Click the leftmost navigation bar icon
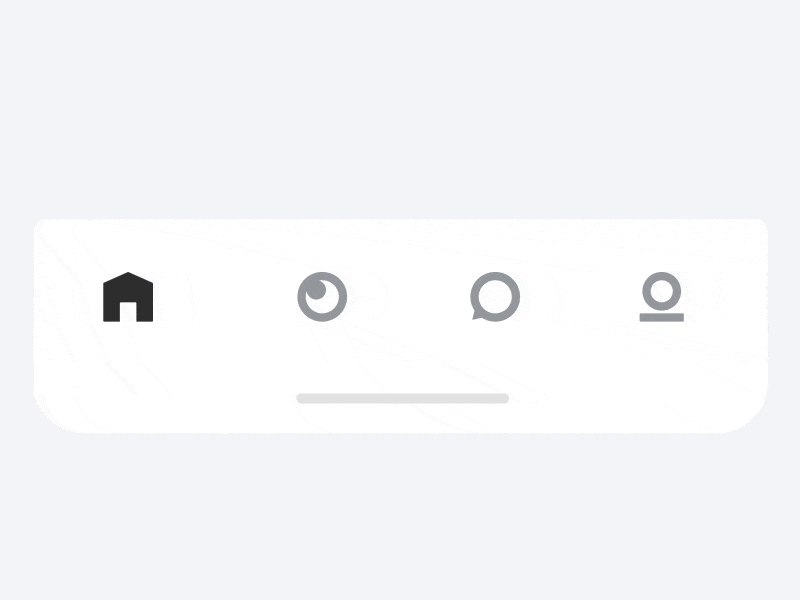The height and width of the screenshot is (600, 800). (x=128, y=297)
